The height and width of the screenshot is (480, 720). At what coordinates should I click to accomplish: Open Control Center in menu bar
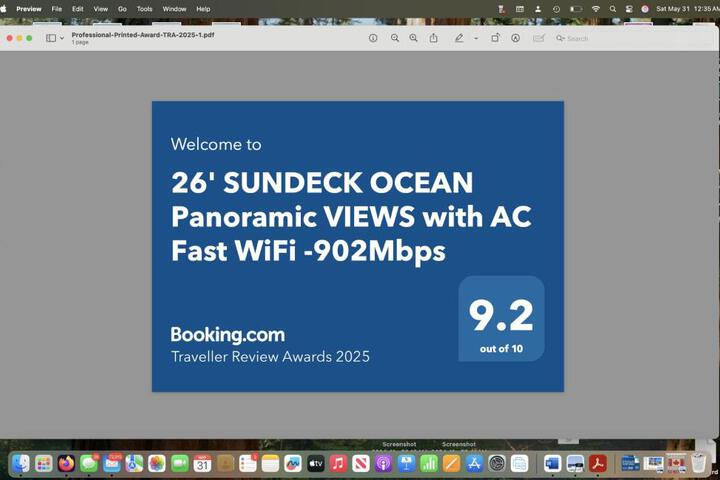point(629,9)
